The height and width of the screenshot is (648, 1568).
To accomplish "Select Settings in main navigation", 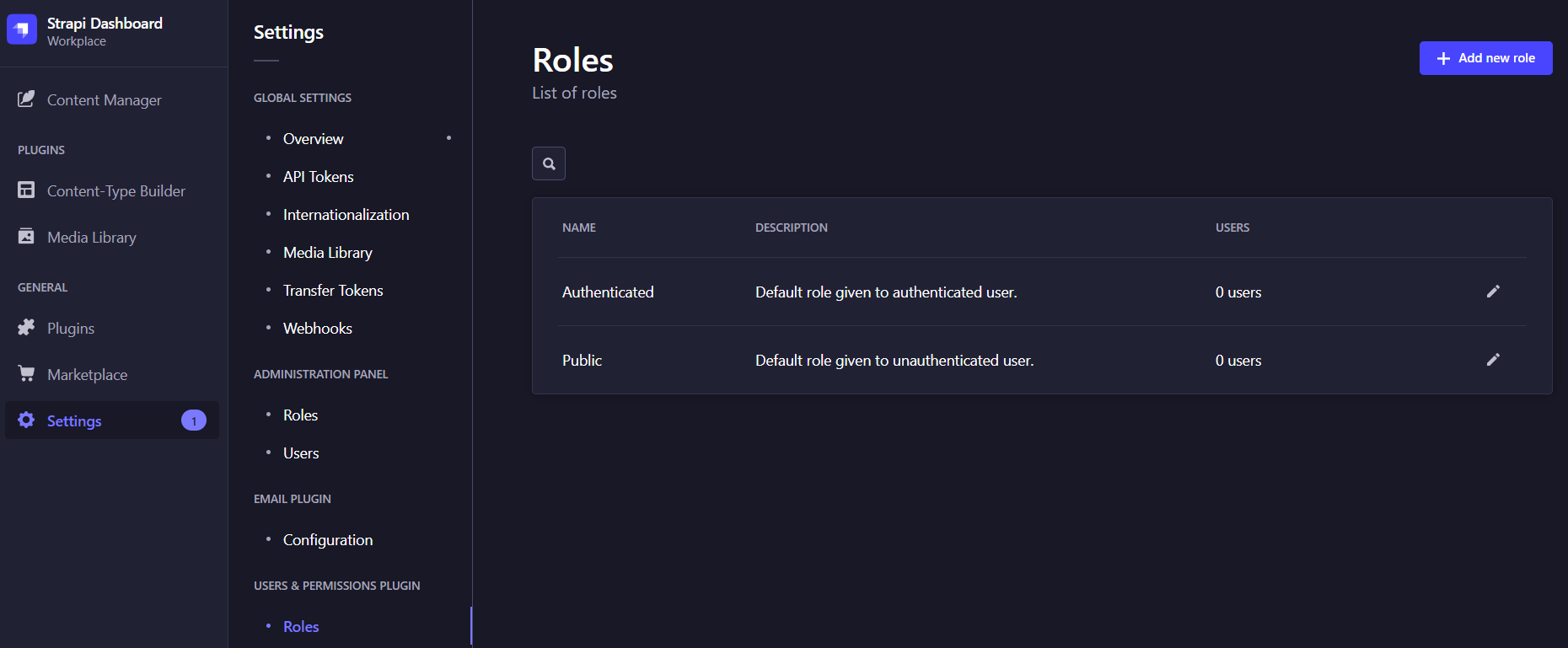I will 74,420.
